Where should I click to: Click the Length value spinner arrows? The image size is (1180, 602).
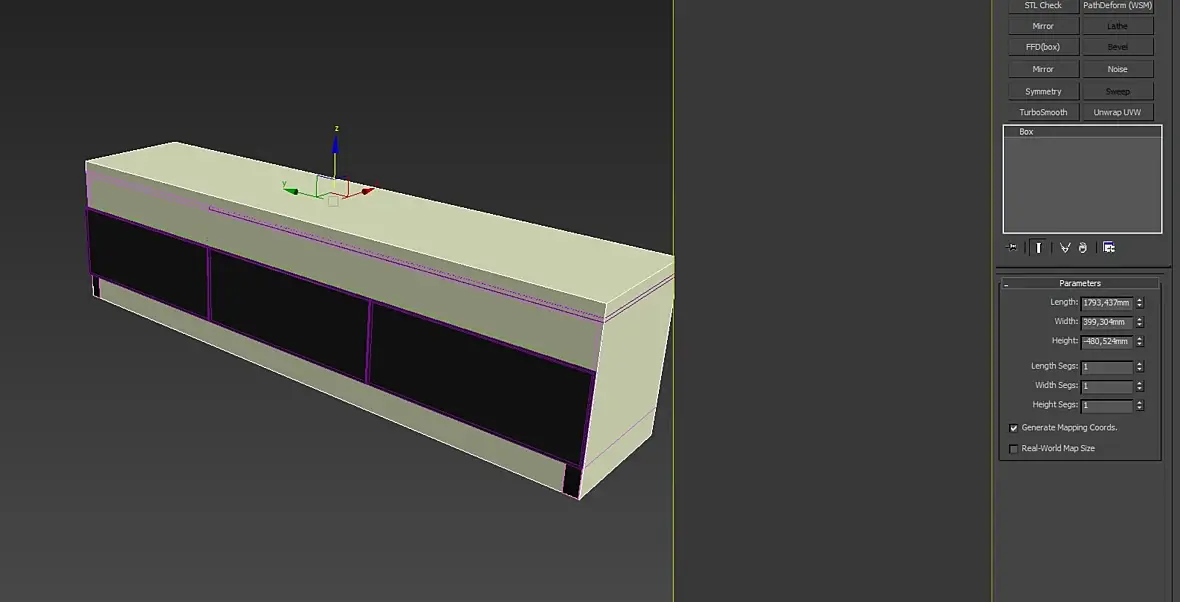pos(1139,303)
